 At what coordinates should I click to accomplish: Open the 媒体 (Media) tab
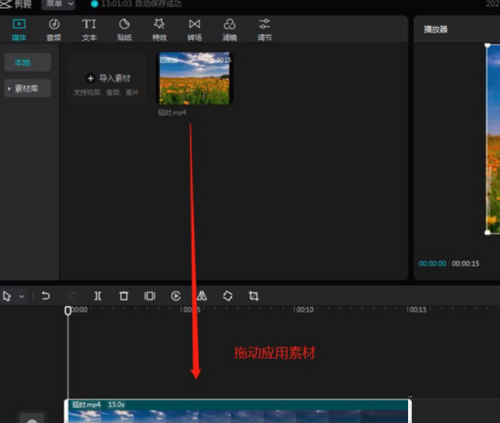pyautogui.click(x=19, y=30)
